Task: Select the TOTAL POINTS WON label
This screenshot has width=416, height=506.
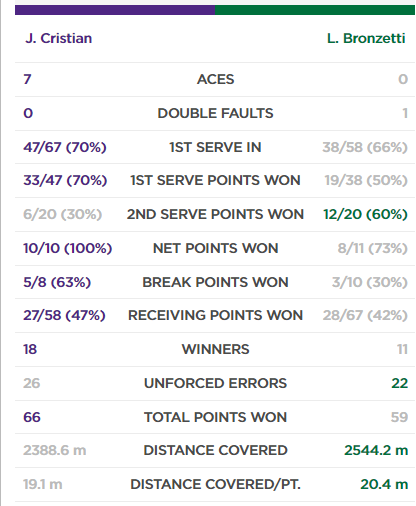Action: [215, 417]
